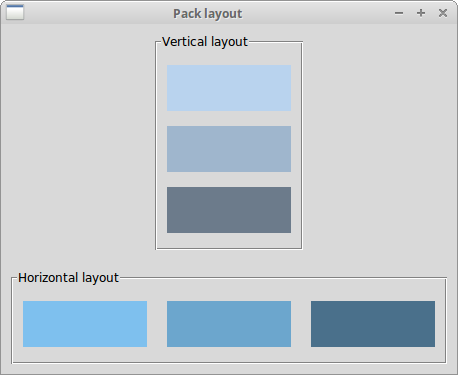The image size is (458, 375).
Task: Click gap between gray-blue and dark slate rectangles
Action: (229, 179)
